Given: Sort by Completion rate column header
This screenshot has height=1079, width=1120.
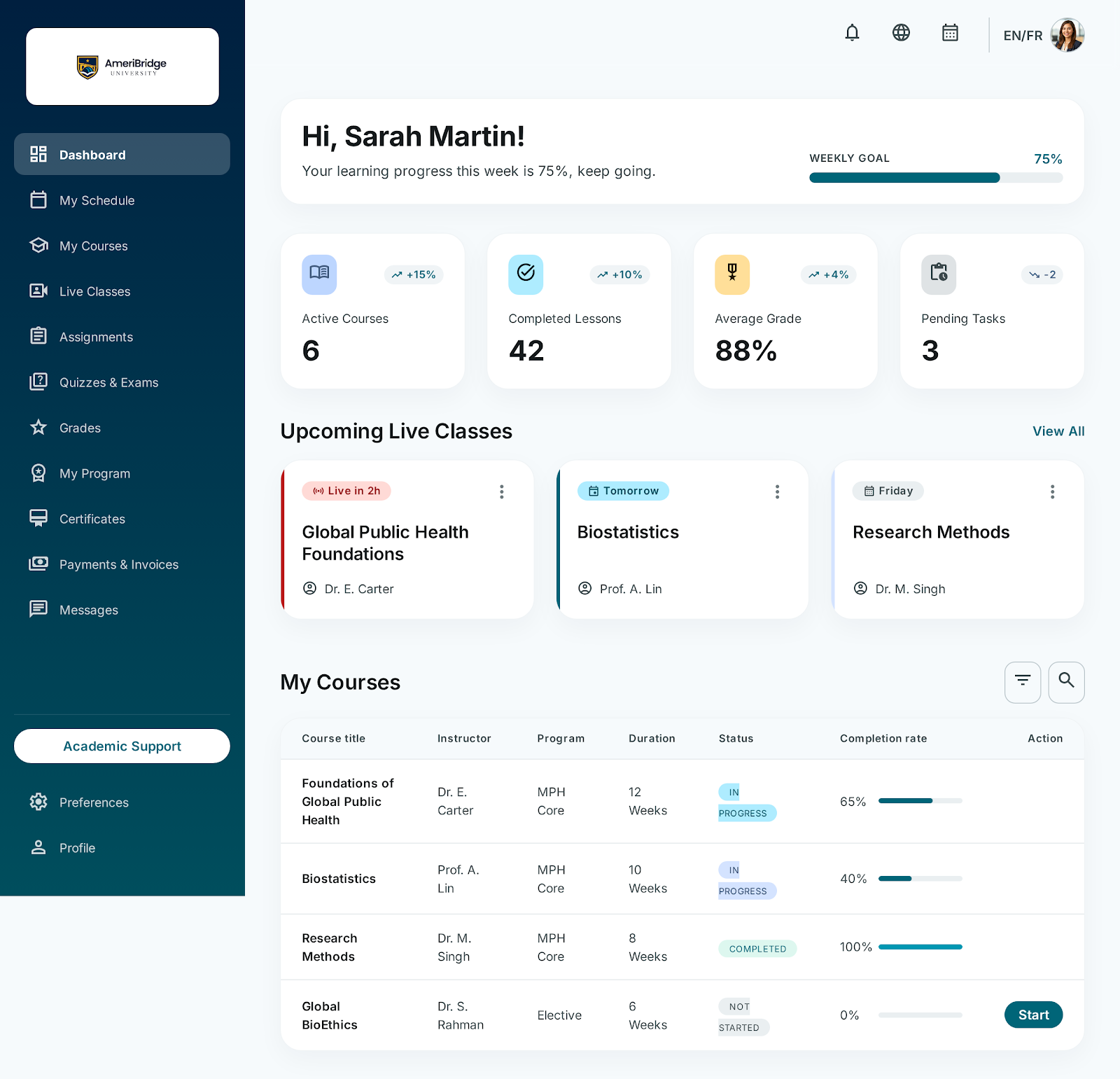Looking at the screenshot, I should coord(883,738).
